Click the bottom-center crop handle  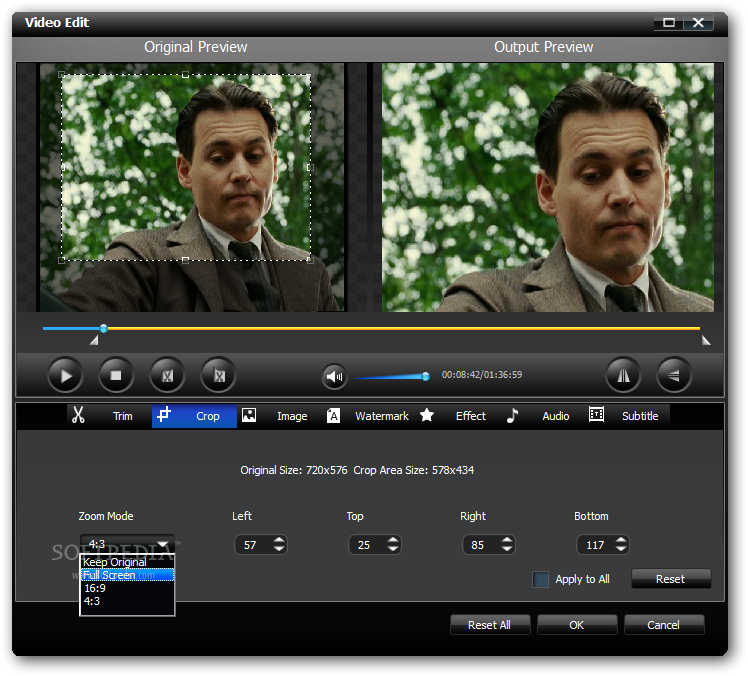(x=186, y=260)
